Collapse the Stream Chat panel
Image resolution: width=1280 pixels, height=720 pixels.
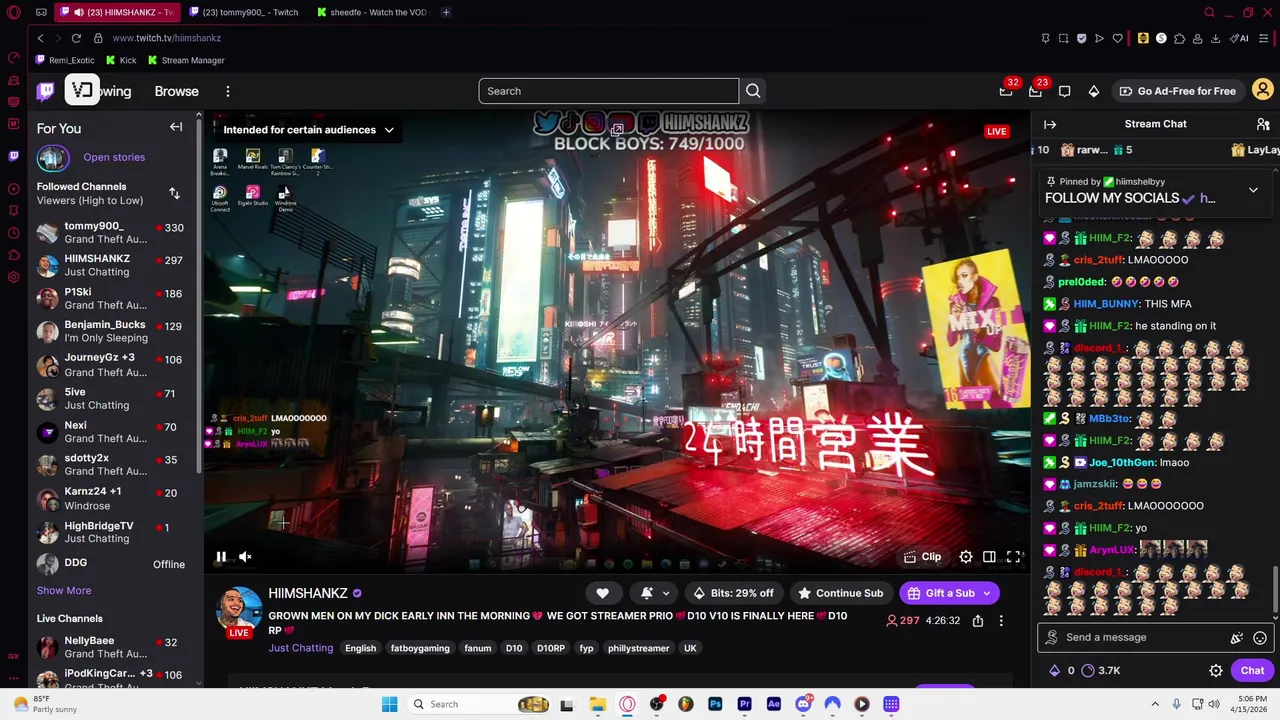[x=1050, y=125]
